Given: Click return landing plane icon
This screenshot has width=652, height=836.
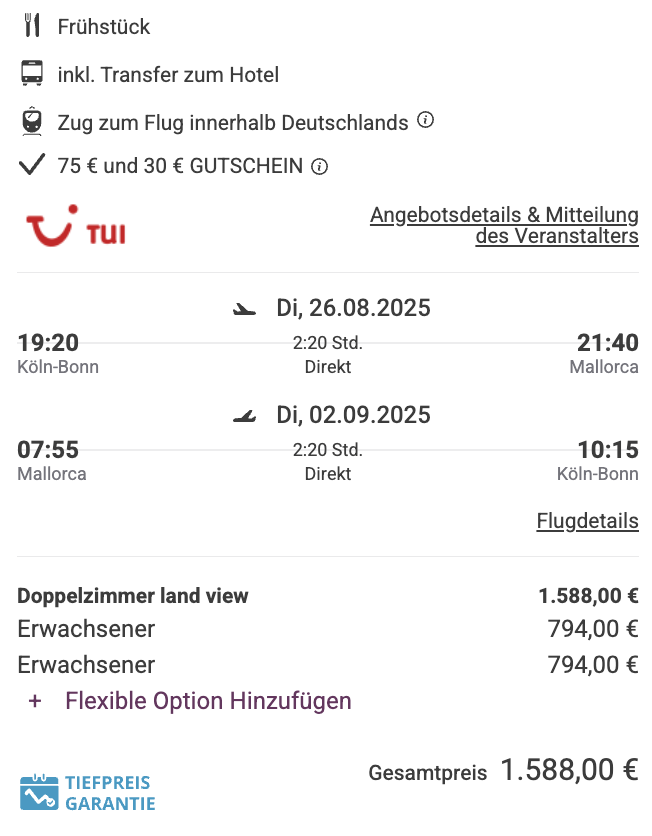Looking at the screenshot, I should 245,416.
